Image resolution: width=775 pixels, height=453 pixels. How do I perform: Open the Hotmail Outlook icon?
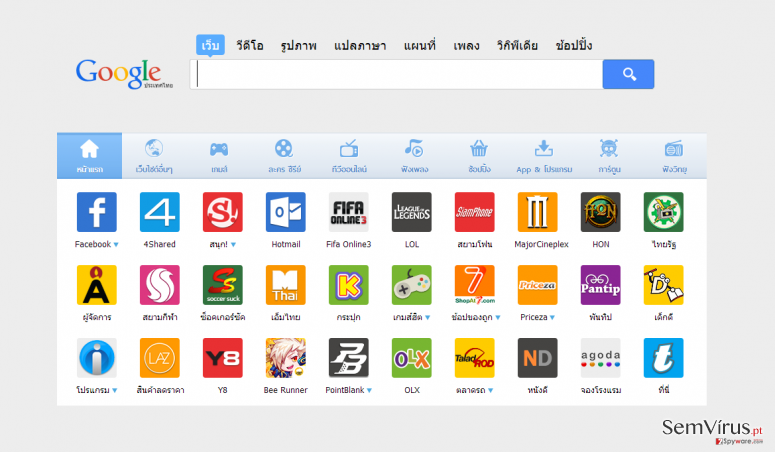(286, 212)
